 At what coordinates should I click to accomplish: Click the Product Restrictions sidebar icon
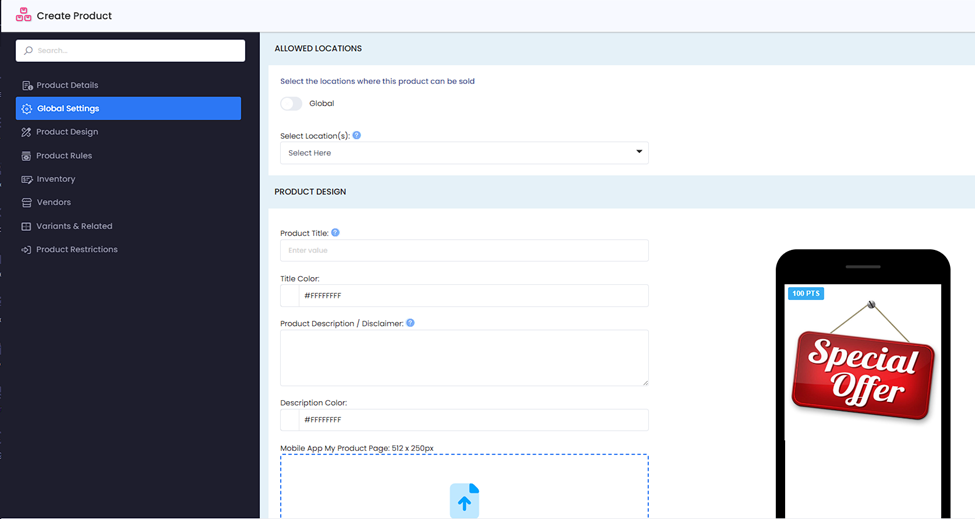26,250
